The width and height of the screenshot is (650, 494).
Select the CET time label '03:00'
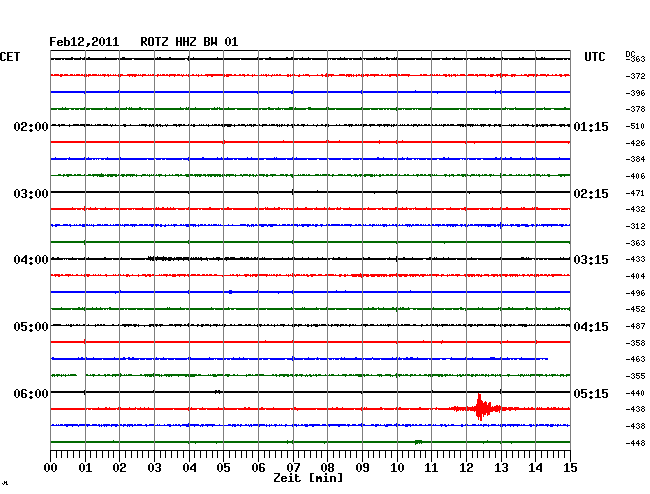click(31, 194)
